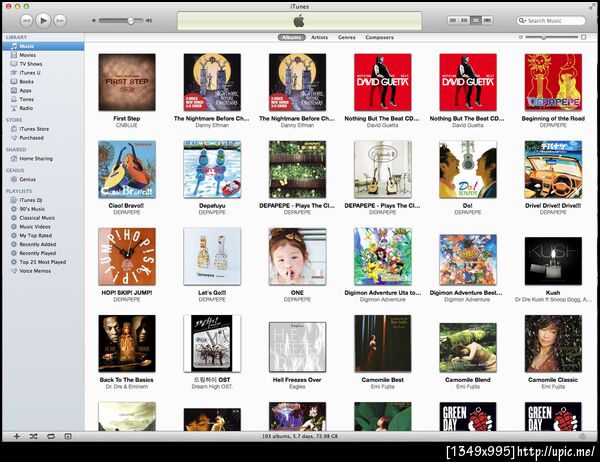Switch to grid view button

[x=476, y=20]
